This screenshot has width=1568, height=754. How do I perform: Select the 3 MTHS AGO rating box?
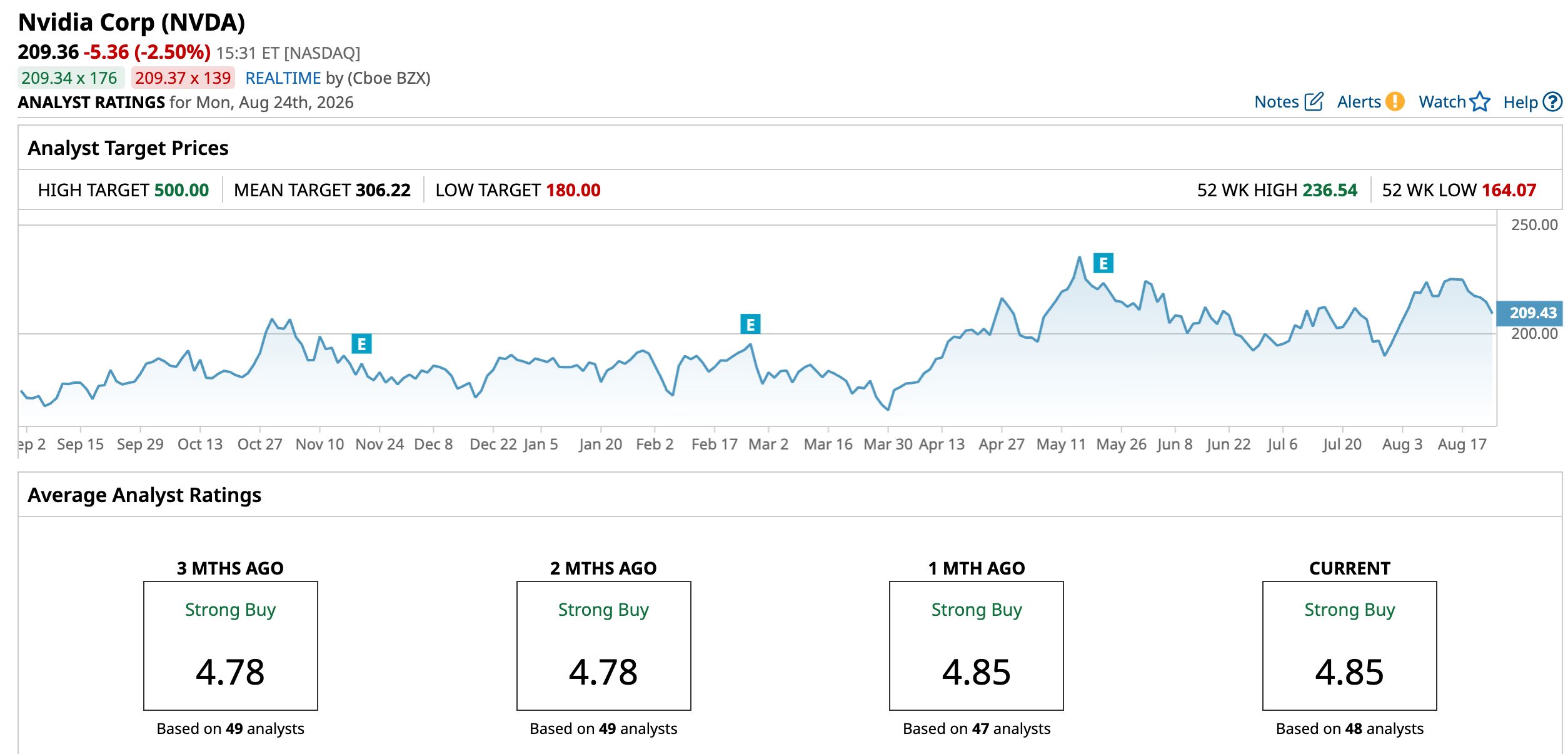[231, 646]
